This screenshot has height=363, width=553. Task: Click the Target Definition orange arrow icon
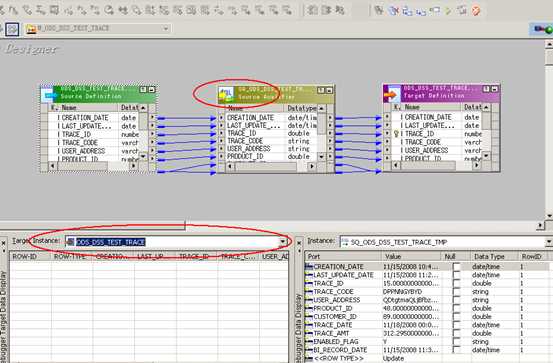[x=391, y=94]
